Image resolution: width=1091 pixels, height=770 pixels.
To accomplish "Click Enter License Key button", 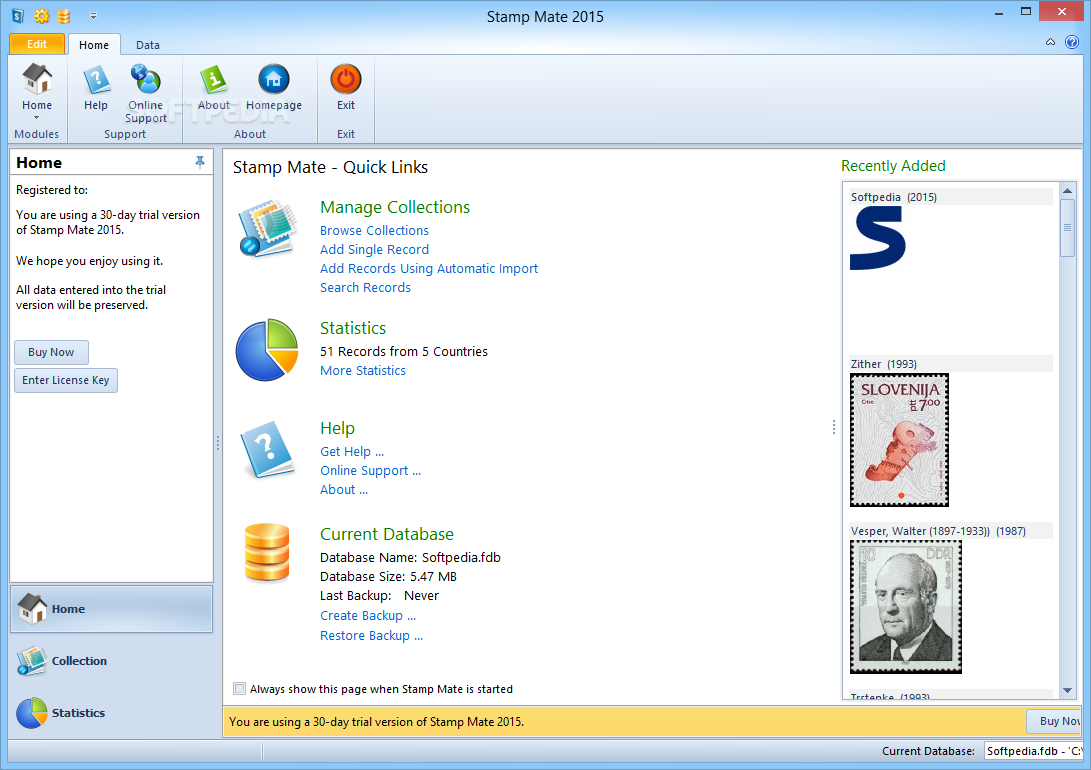I will [66, 380].
